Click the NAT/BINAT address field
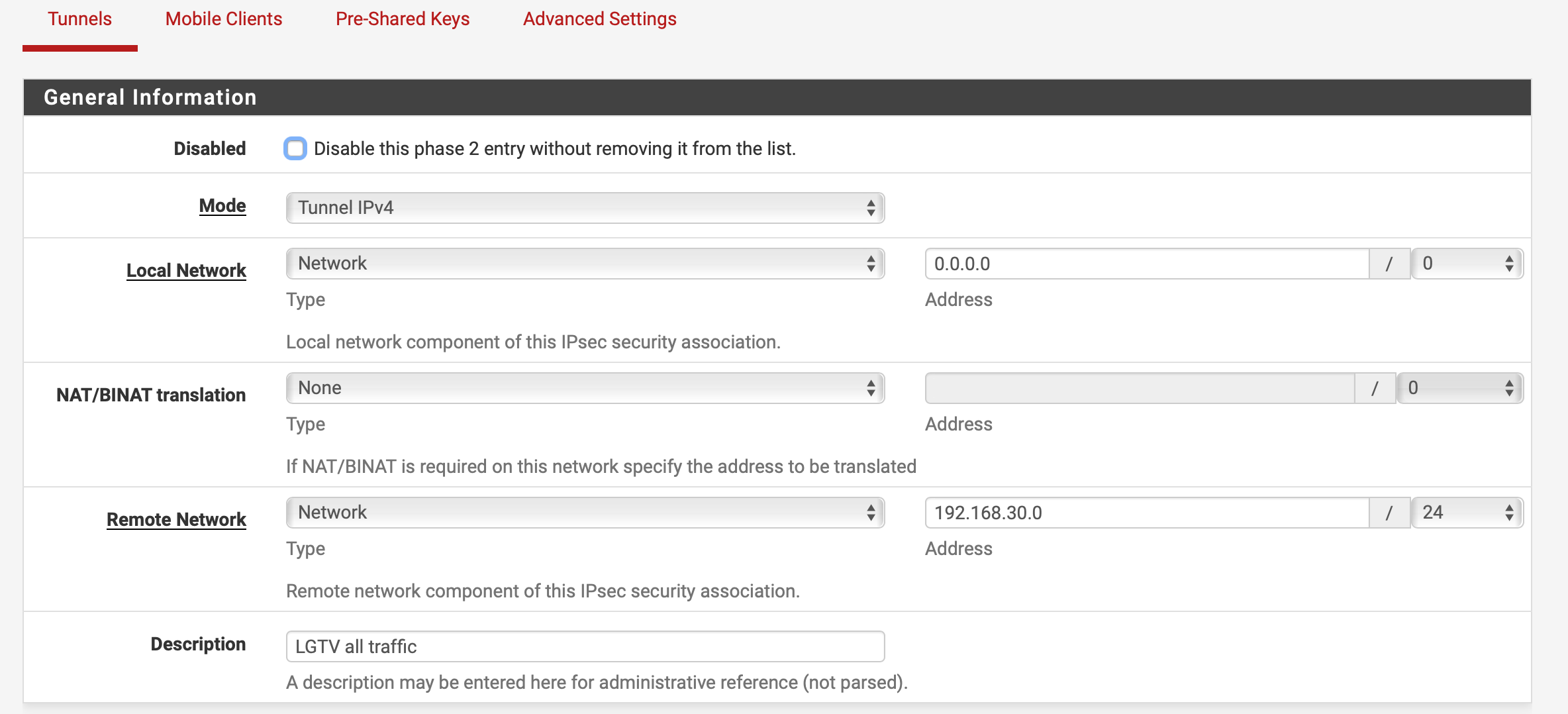Viewport: 1568px width, 714px height. (1139, 388)
